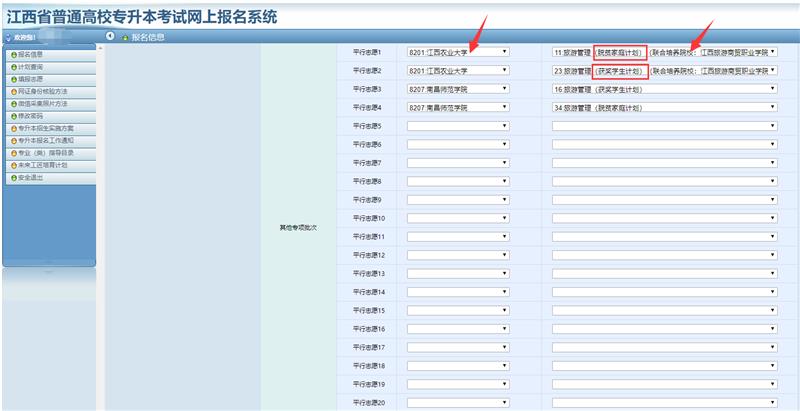
Task: Open the 平行志愿2 school dropdown showing 江西农业大学
Action: click(x=458, y=71)
